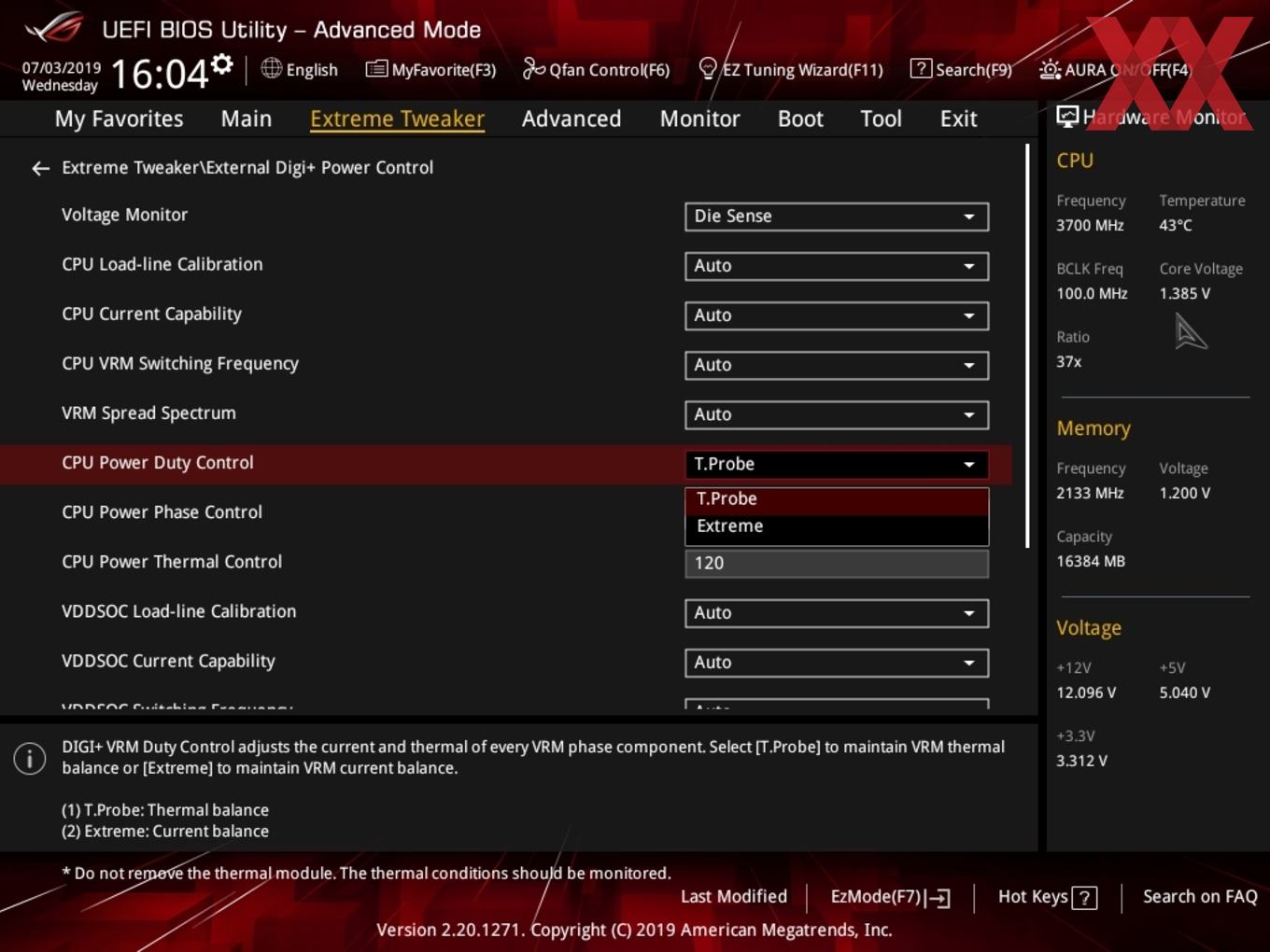
Task: Switch to the Monitor tab
Action: click(x=699, y=119)
